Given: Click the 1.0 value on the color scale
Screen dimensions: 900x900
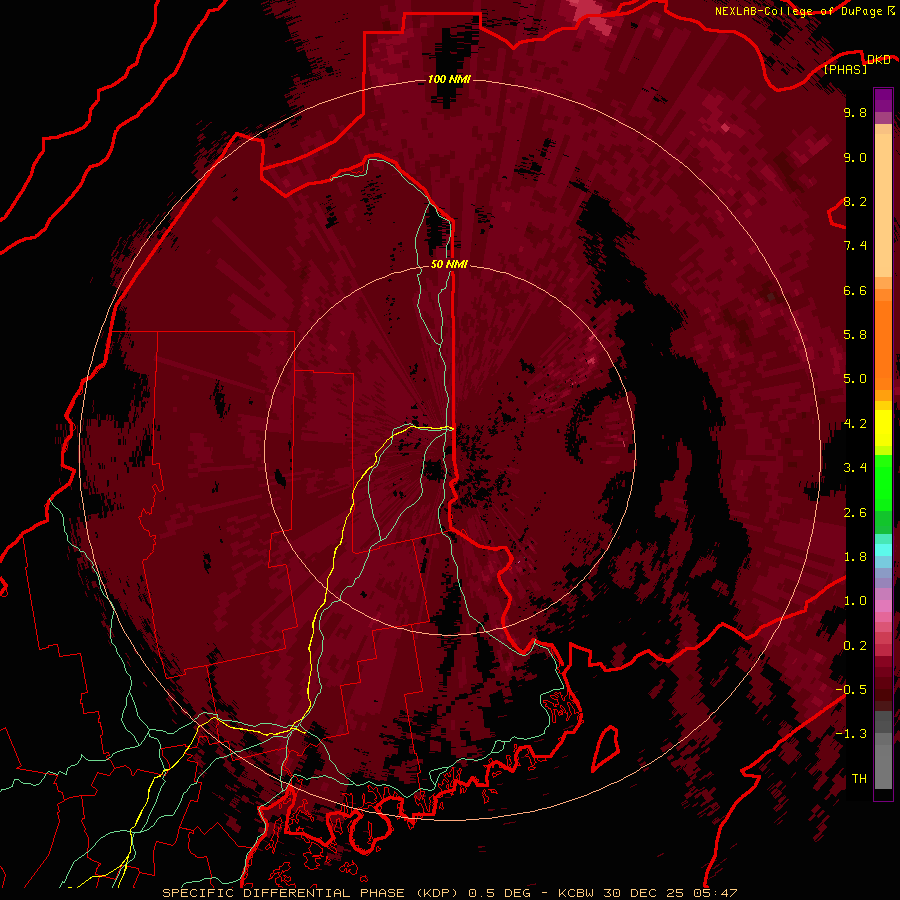Looking at the screenshot, I should click(855, 601).
